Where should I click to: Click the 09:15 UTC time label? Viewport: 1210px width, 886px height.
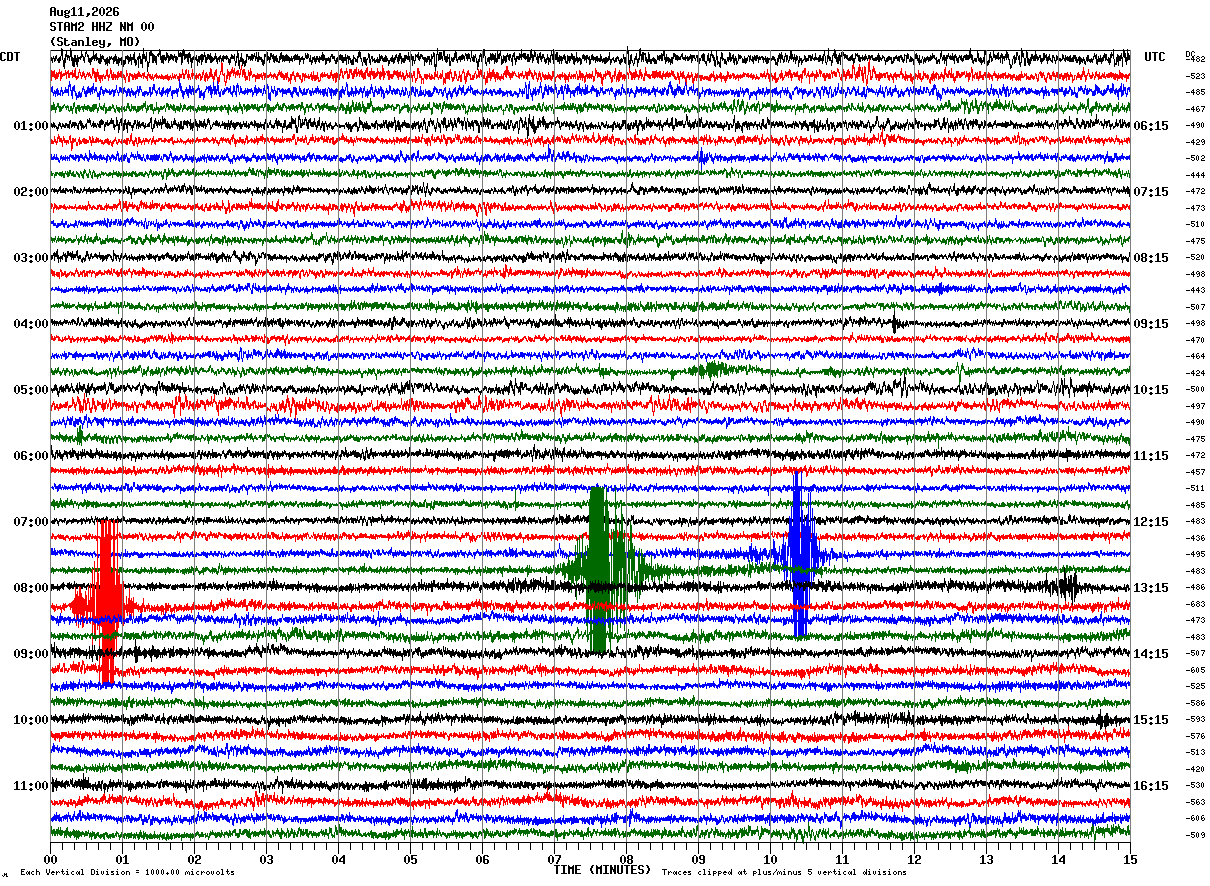[1151, 324]
